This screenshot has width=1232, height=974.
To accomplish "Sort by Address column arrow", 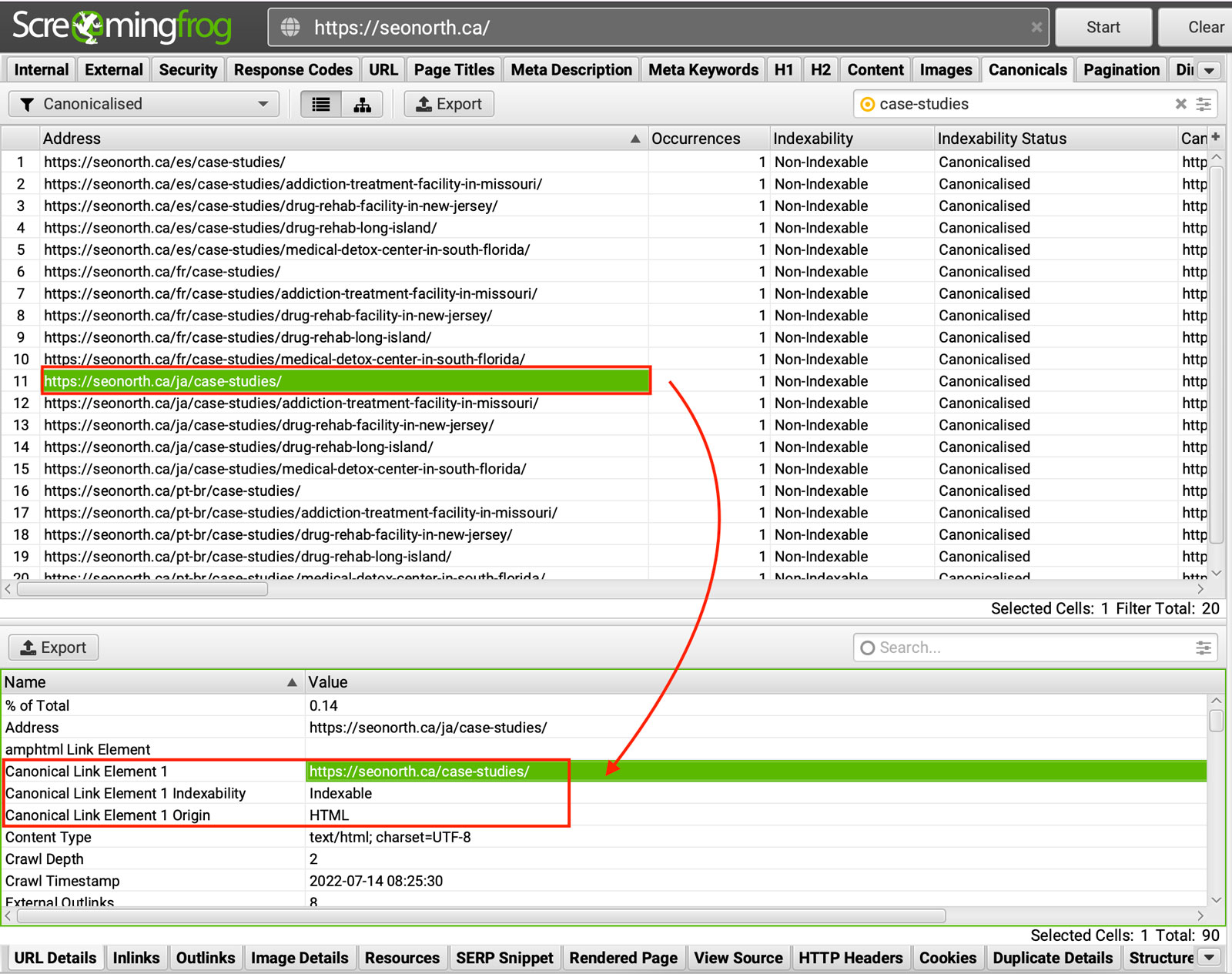I will 635,139.
